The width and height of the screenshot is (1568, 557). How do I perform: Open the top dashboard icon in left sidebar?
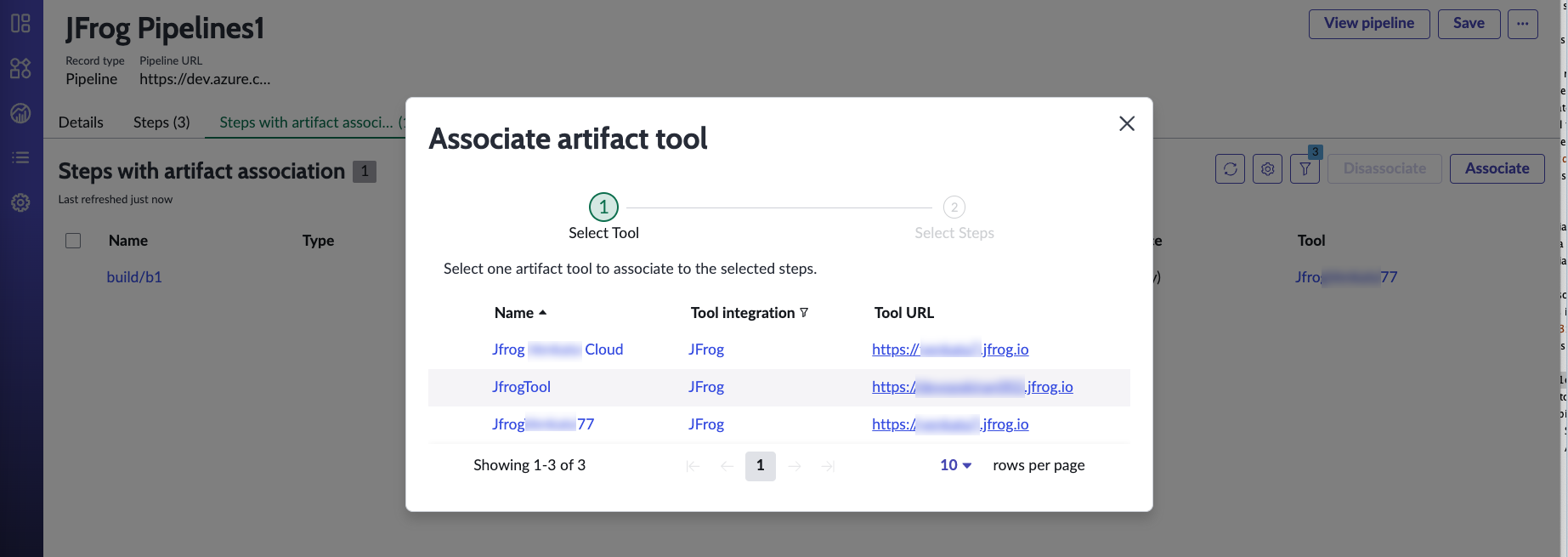pyautogui.click(x=20, y=23)
